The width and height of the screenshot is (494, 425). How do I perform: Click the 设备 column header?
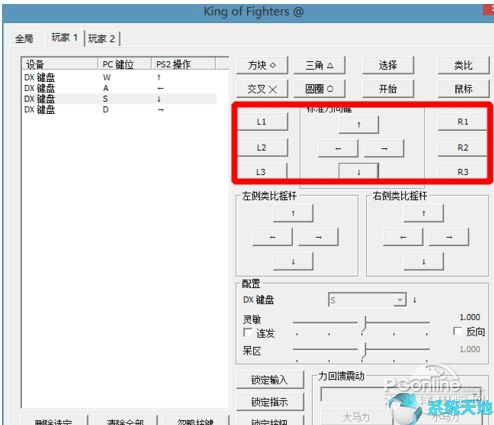(60, 64)
